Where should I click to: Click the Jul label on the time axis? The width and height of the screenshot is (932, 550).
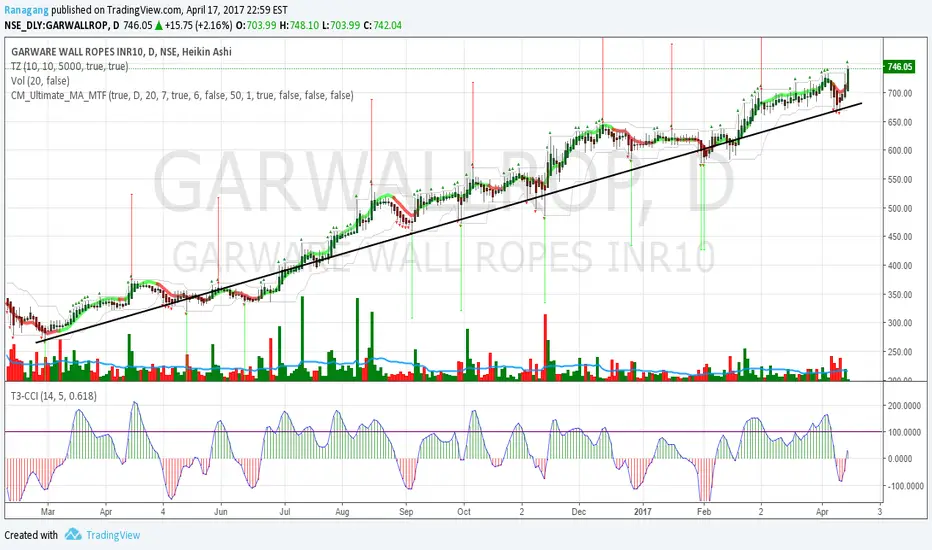coord(285,511)
